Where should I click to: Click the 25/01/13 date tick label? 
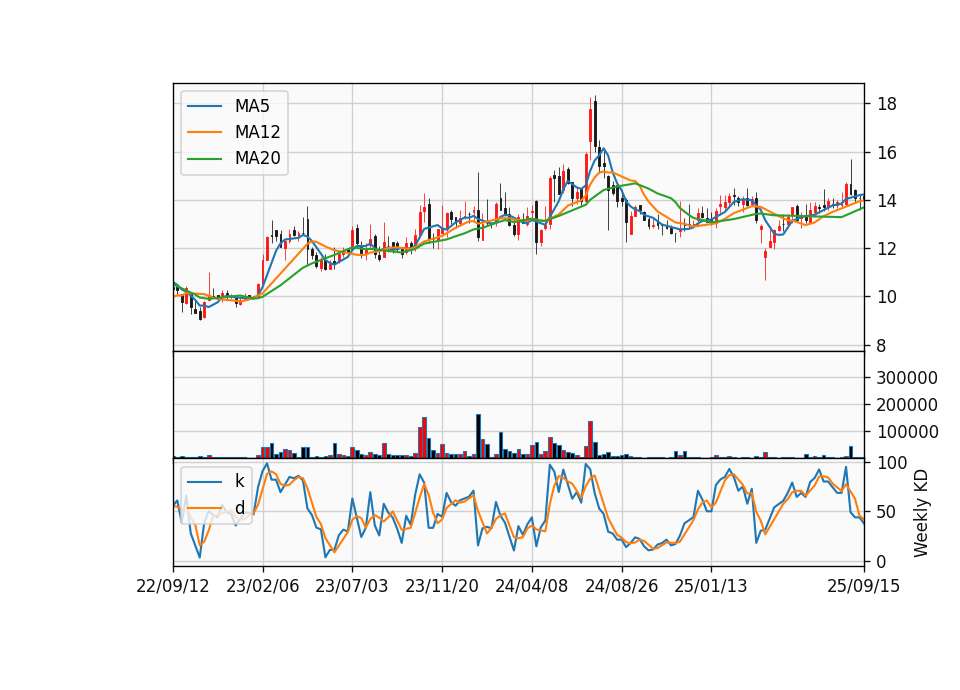pos(711,586)
